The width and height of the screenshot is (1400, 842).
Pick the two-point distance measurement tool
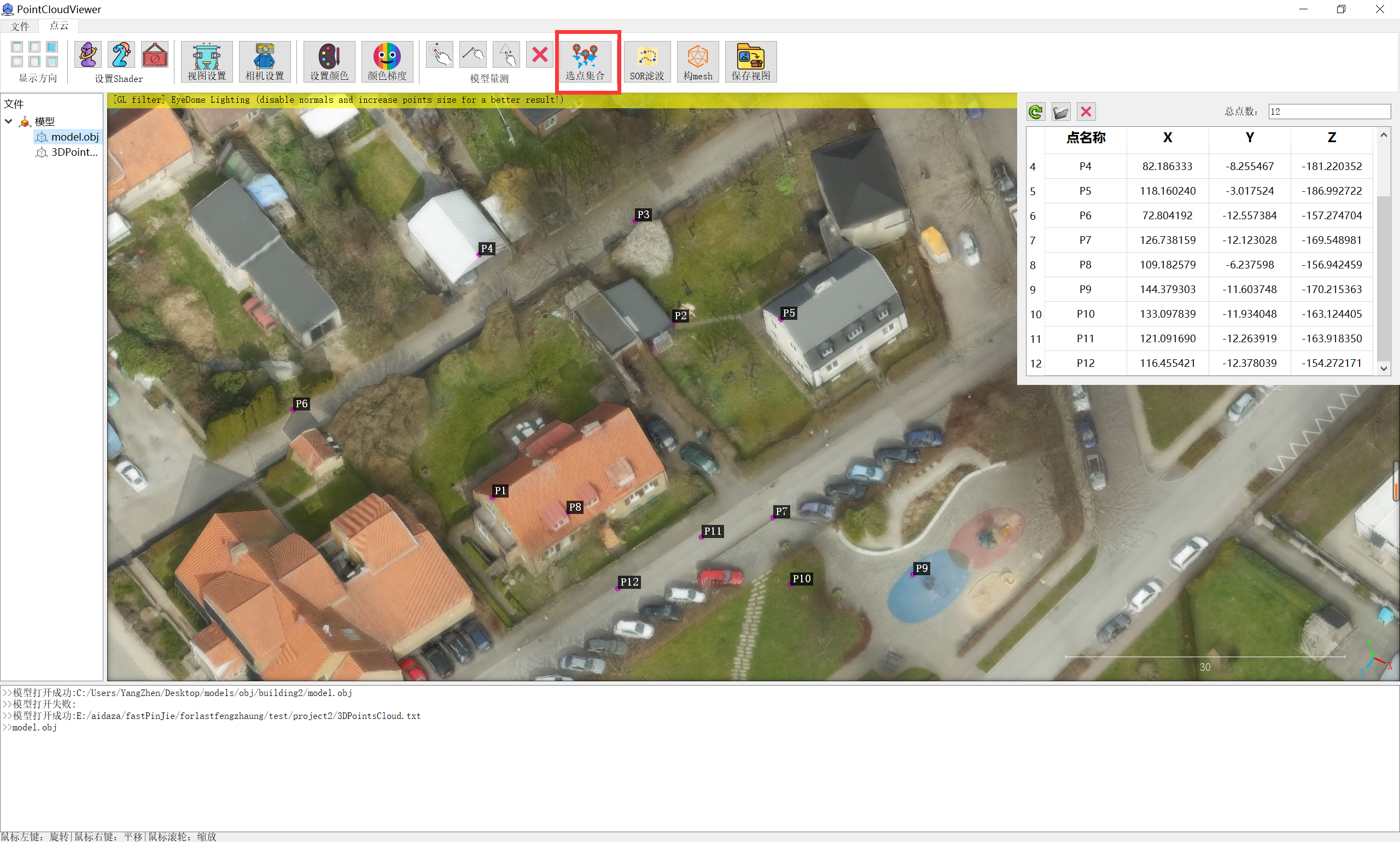(473, 55)
